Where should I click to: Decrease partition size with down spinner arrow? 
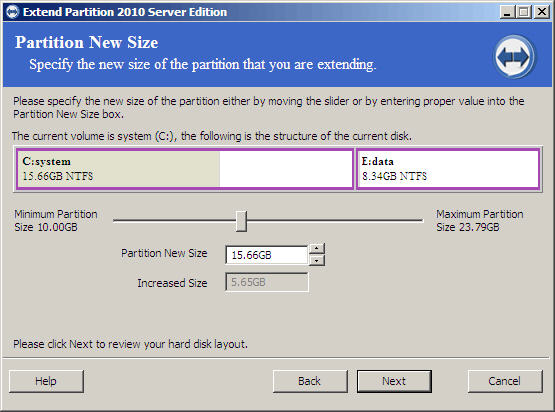coord(316,261)
